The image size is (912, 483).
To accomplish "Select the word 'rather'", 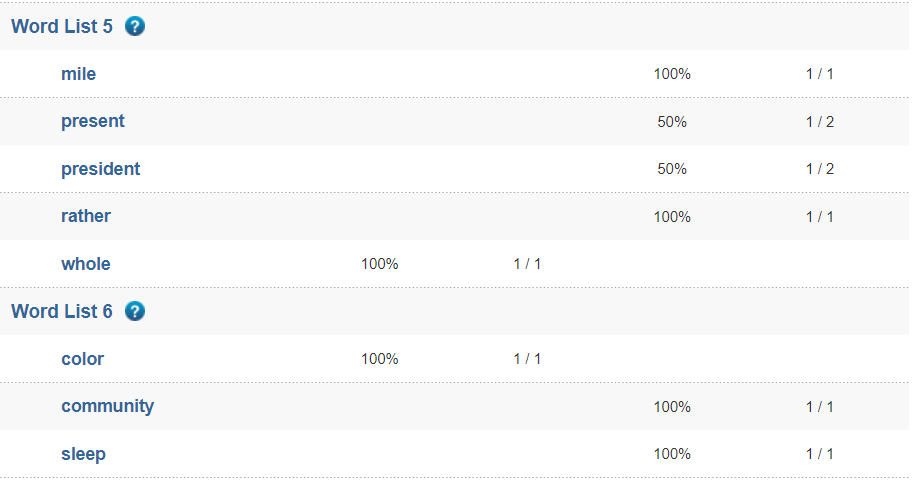I will click(x=86, y=216).
